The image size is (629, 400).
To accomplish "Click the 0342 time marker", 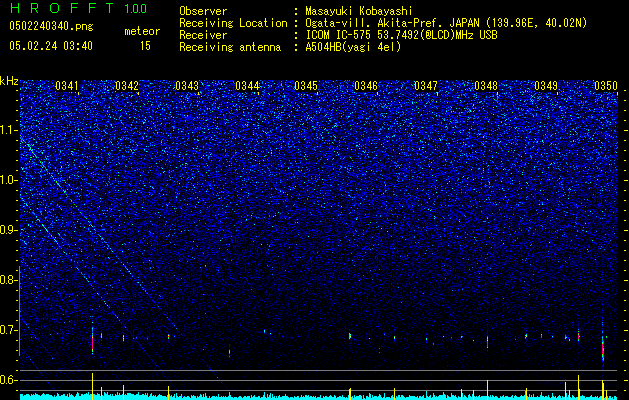I will tap(127, 85).
